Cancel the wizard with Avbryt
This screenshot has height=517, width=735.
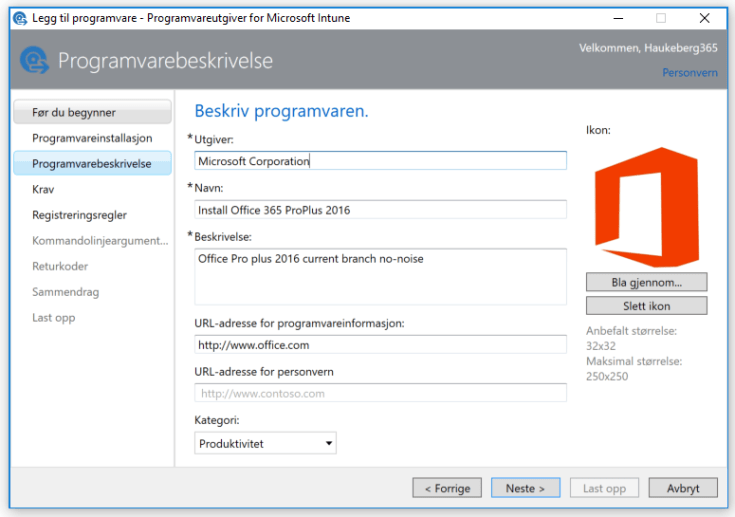683,488
